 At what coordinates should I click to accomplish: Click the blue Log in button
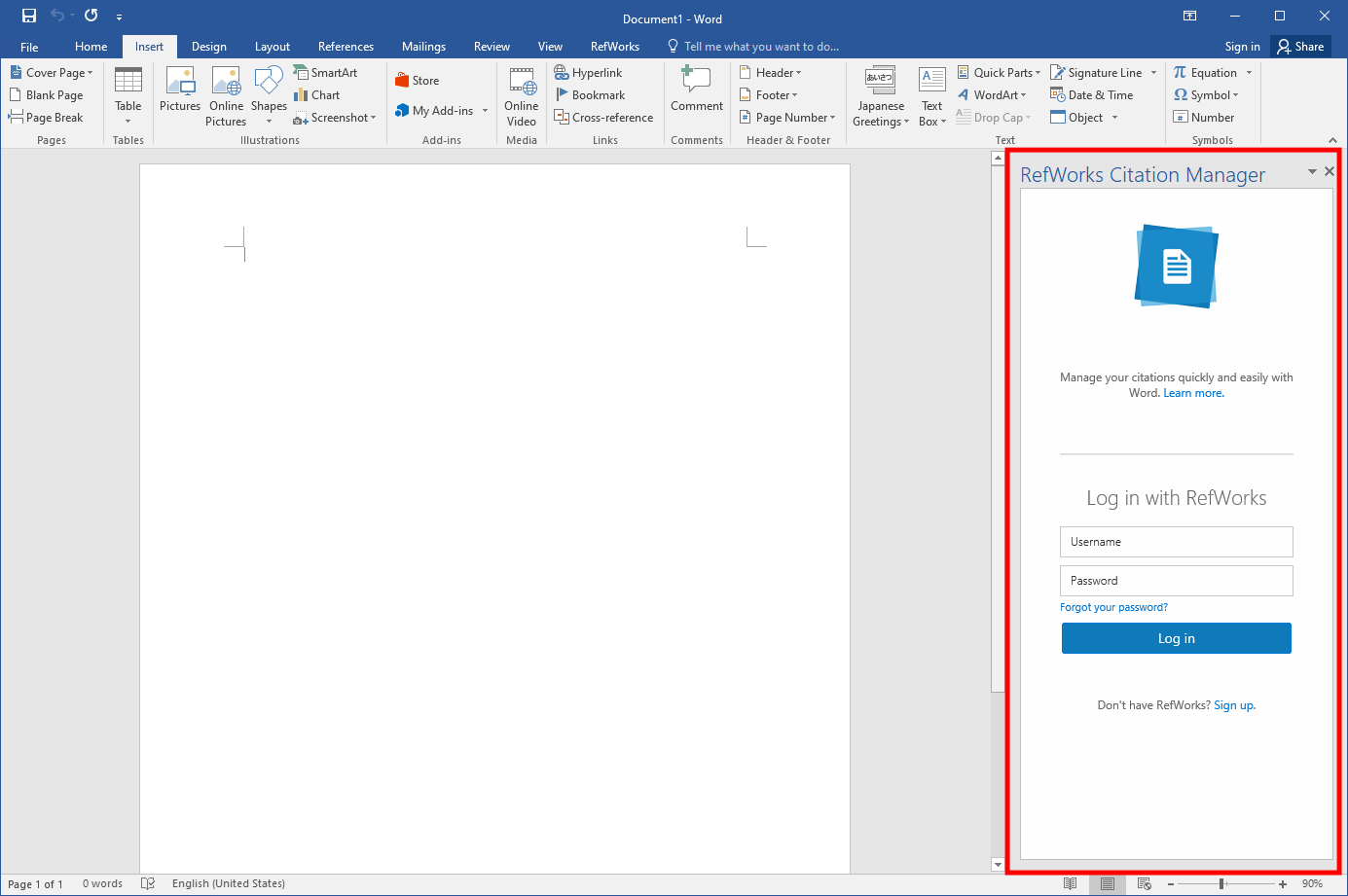click(1176, 638)
